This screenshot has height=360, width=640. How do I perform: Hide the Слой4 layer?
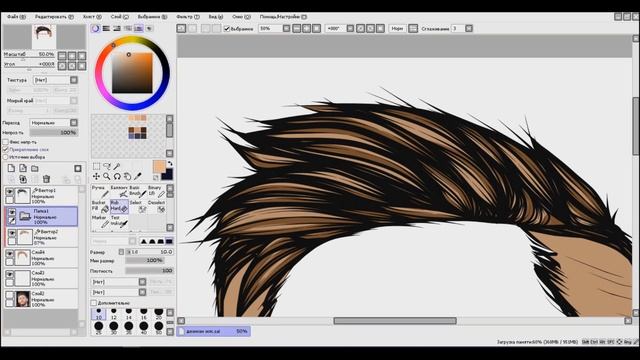(9, 254)
